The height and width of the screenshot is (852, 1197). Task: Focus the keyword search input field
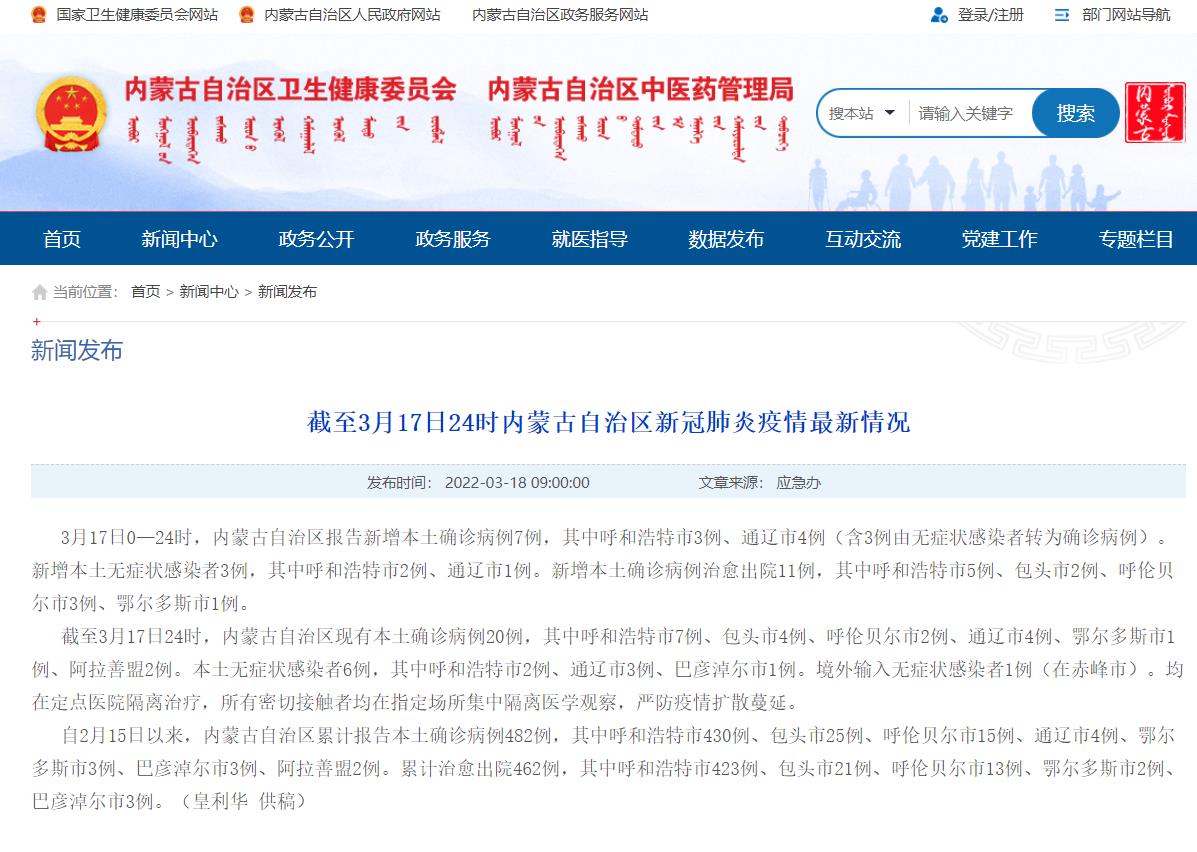[x=968, y=113]
